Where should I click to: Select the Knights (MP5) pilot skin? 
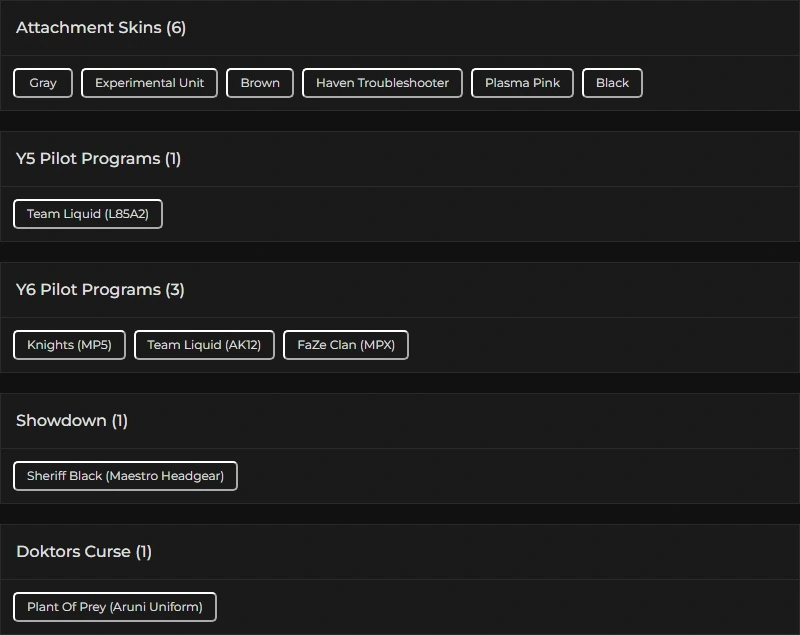(69, 345)
